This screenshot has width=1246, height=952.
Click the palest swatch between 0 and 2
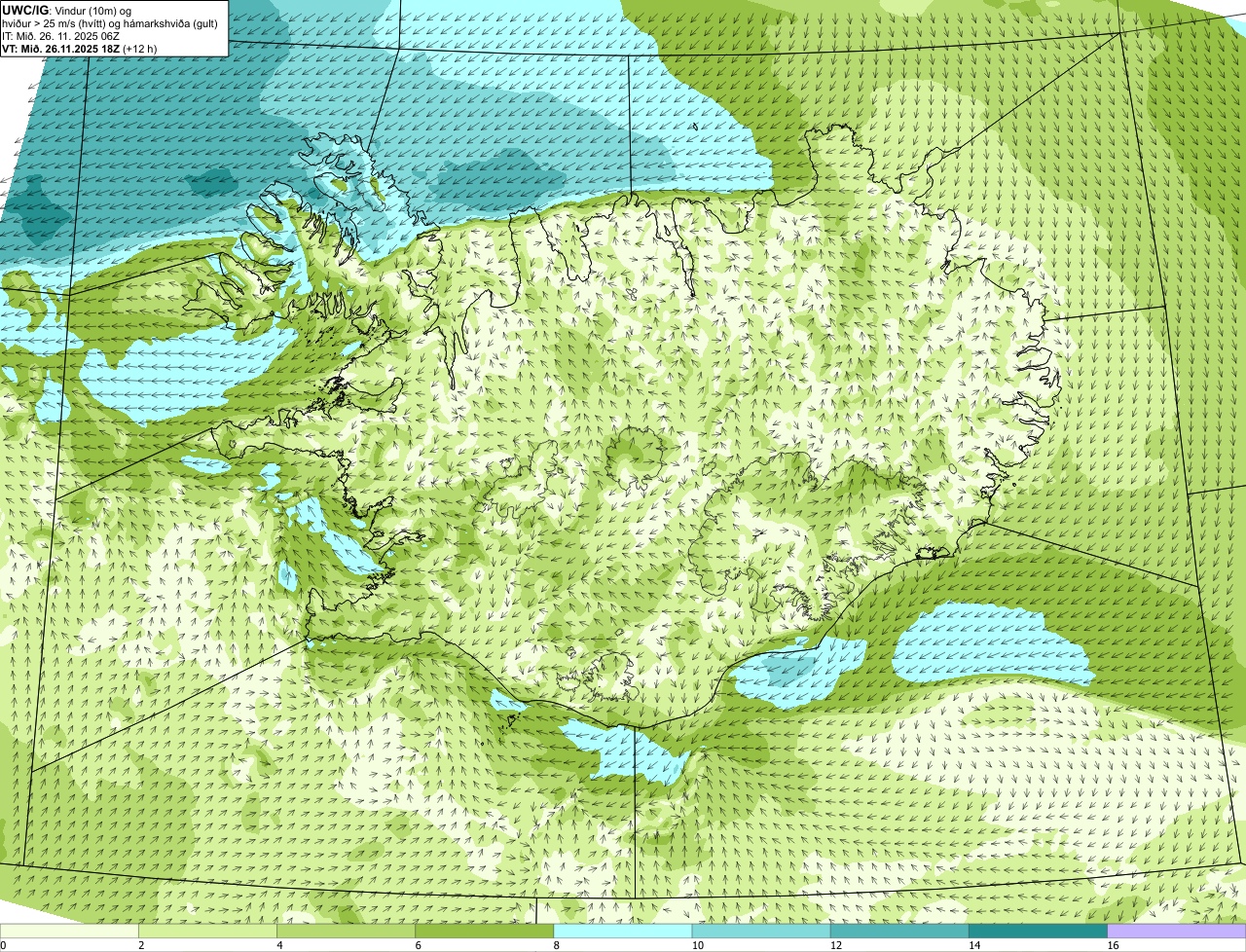(69, 932)
